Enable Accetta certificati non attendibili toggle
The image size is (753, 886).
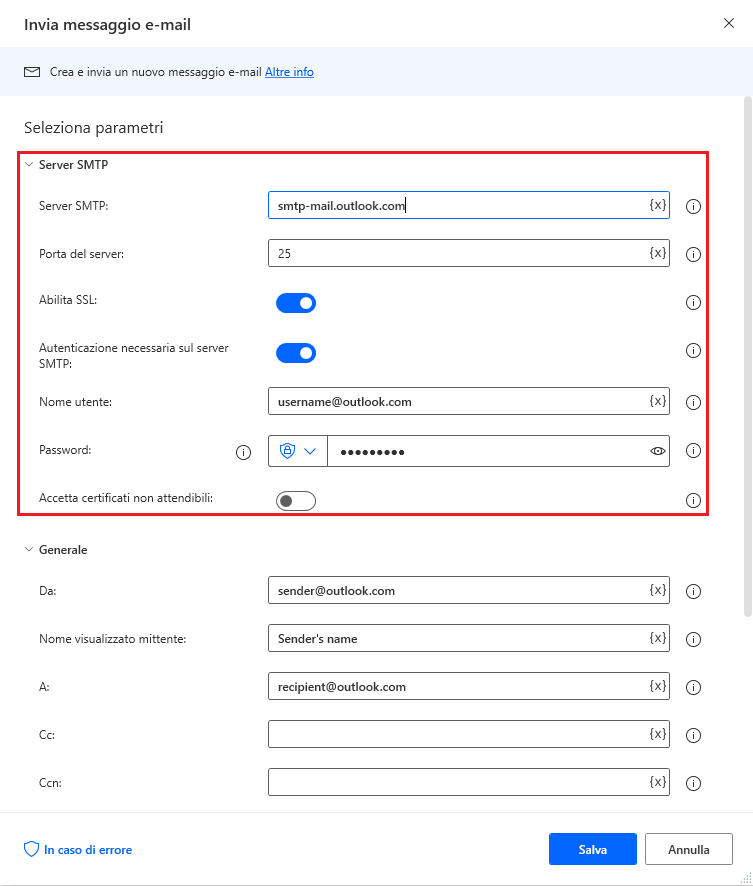pos(296,501)
